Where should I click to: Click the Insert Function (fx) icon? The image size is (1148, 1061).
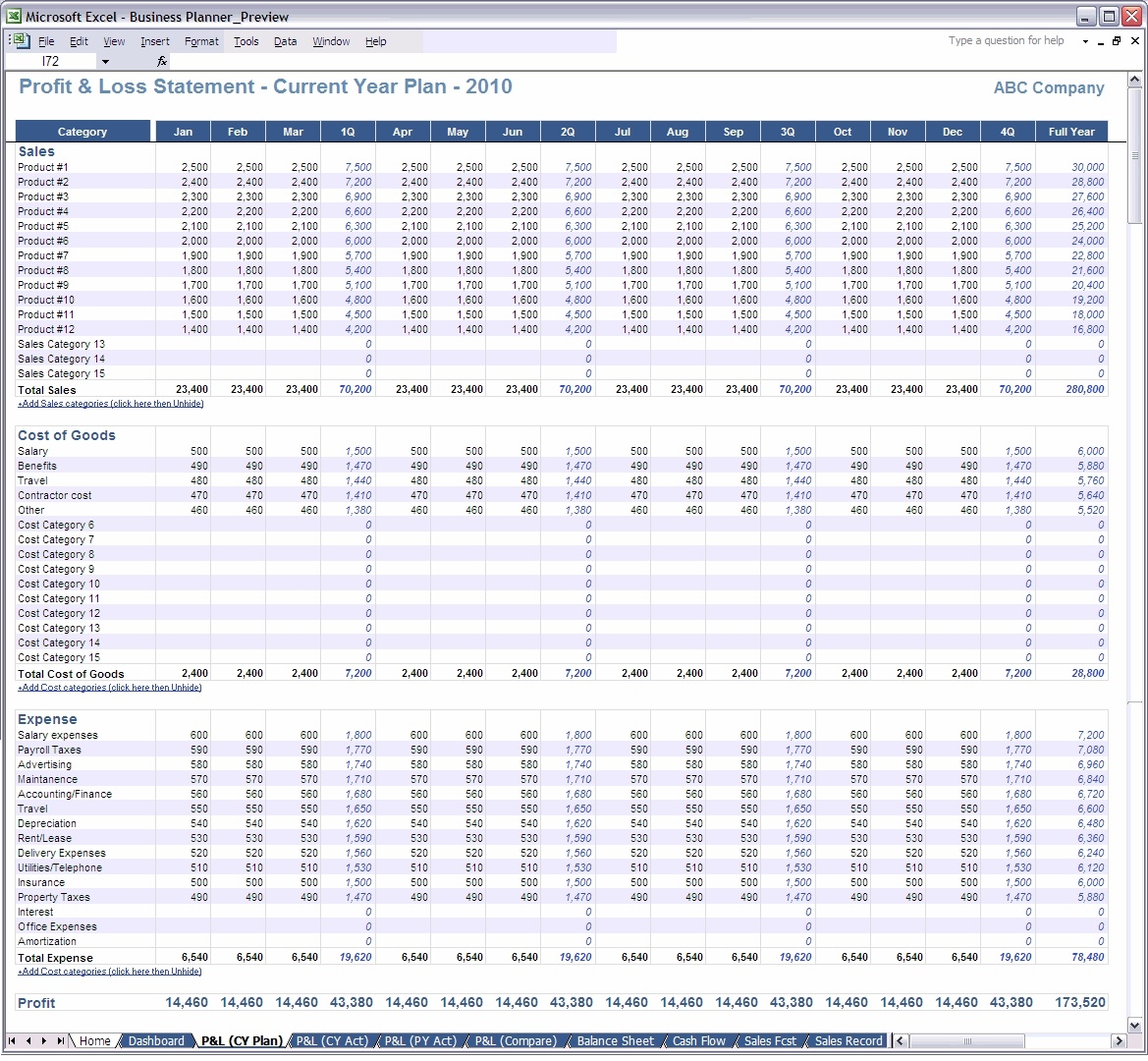pyautogui.click(x=161, y=61)
